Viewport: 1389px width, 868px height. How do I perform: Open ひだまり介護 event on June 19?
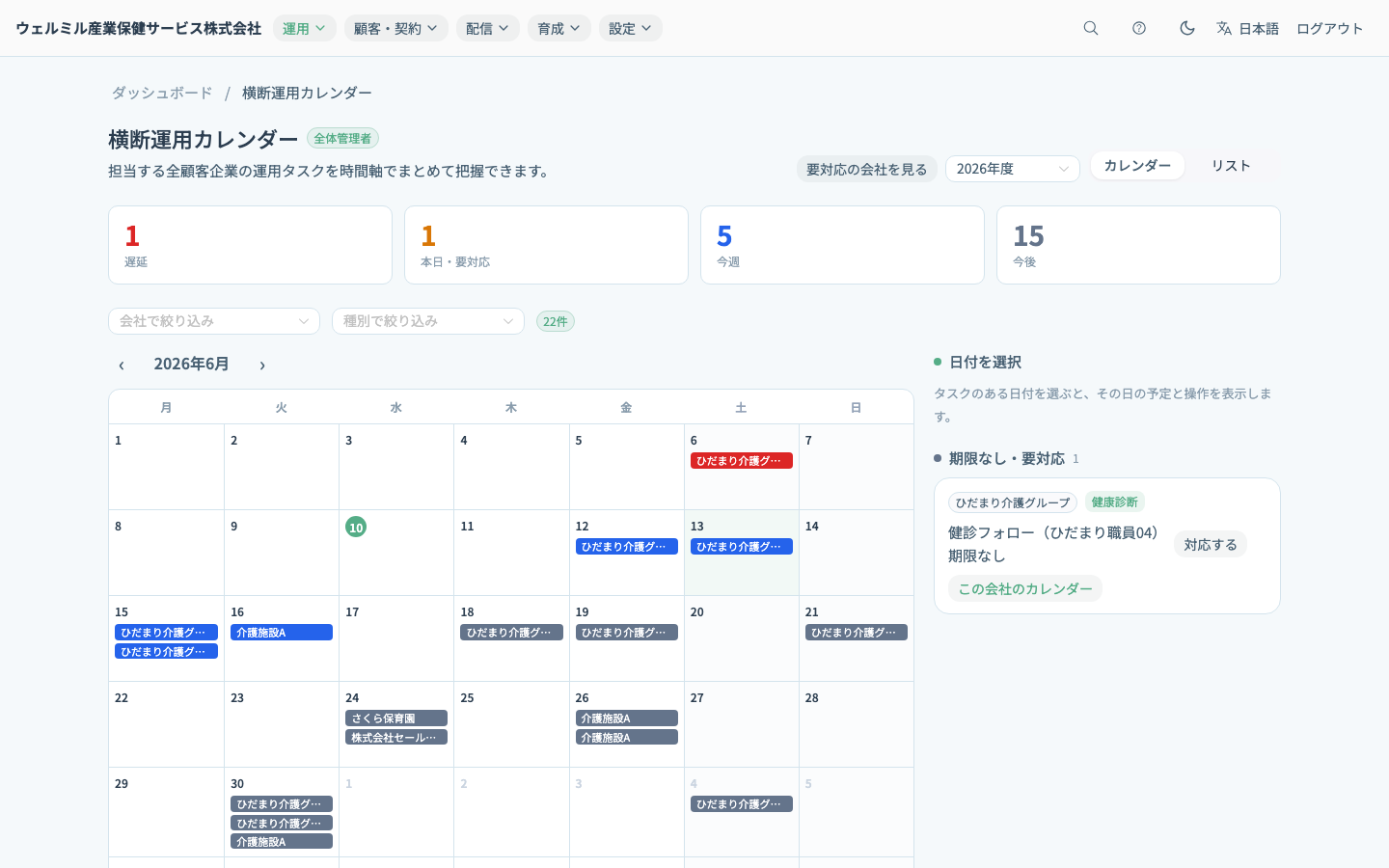click(626, 633)
